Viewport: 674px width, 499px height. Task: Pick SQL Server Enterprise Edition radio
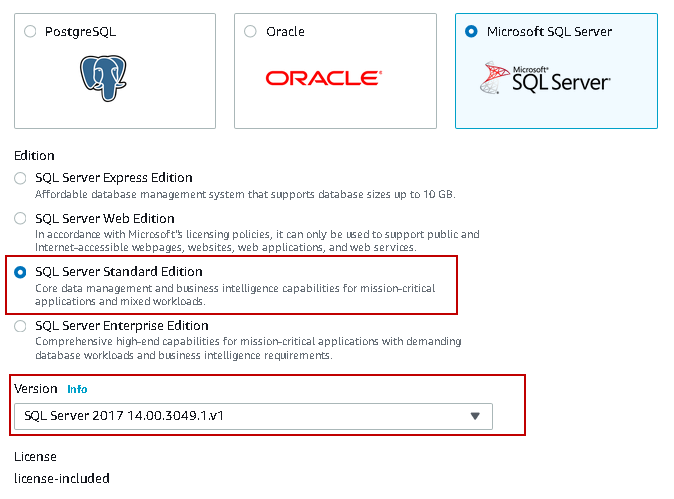point(21,326)
